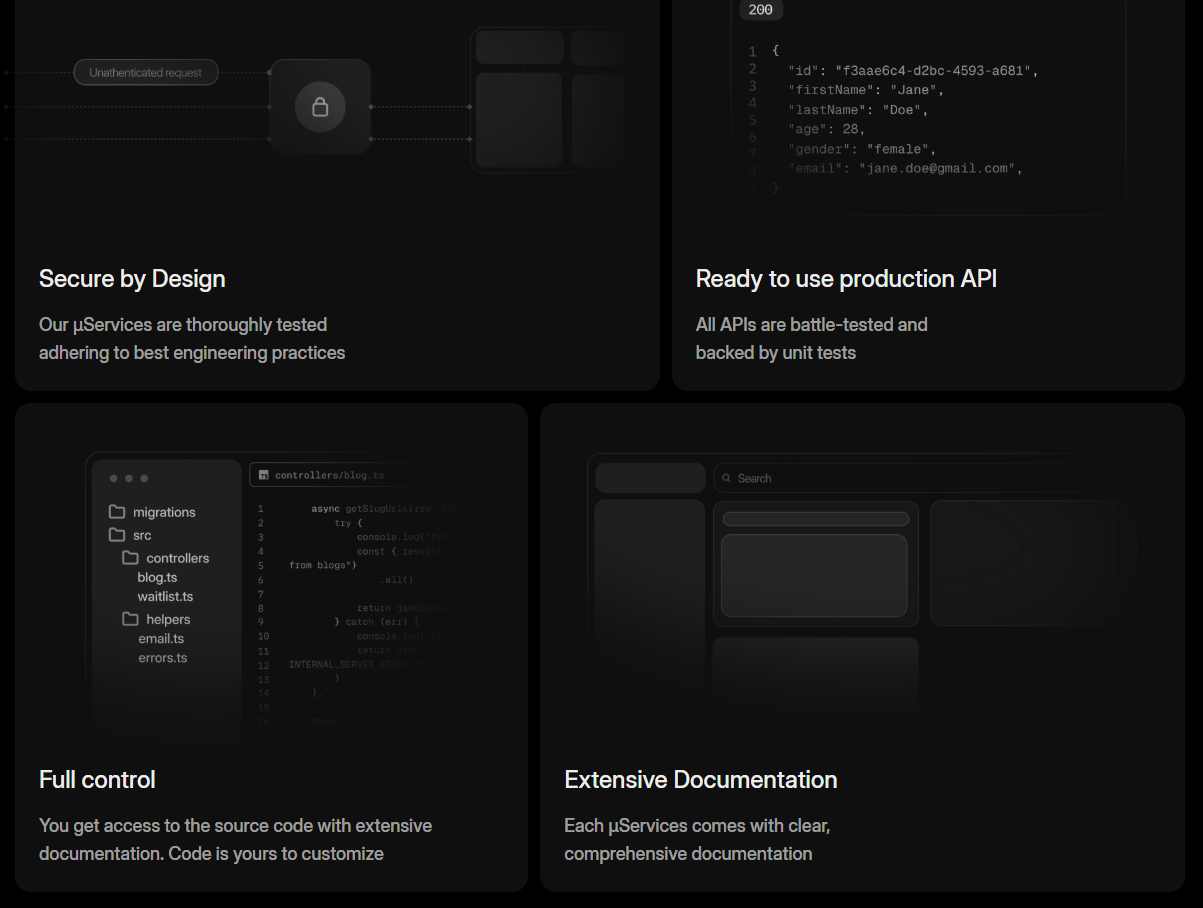This screenshot has width=1203, height=908.
Task: Click the "Full control" heading
Action: click(x=97, y=779)
